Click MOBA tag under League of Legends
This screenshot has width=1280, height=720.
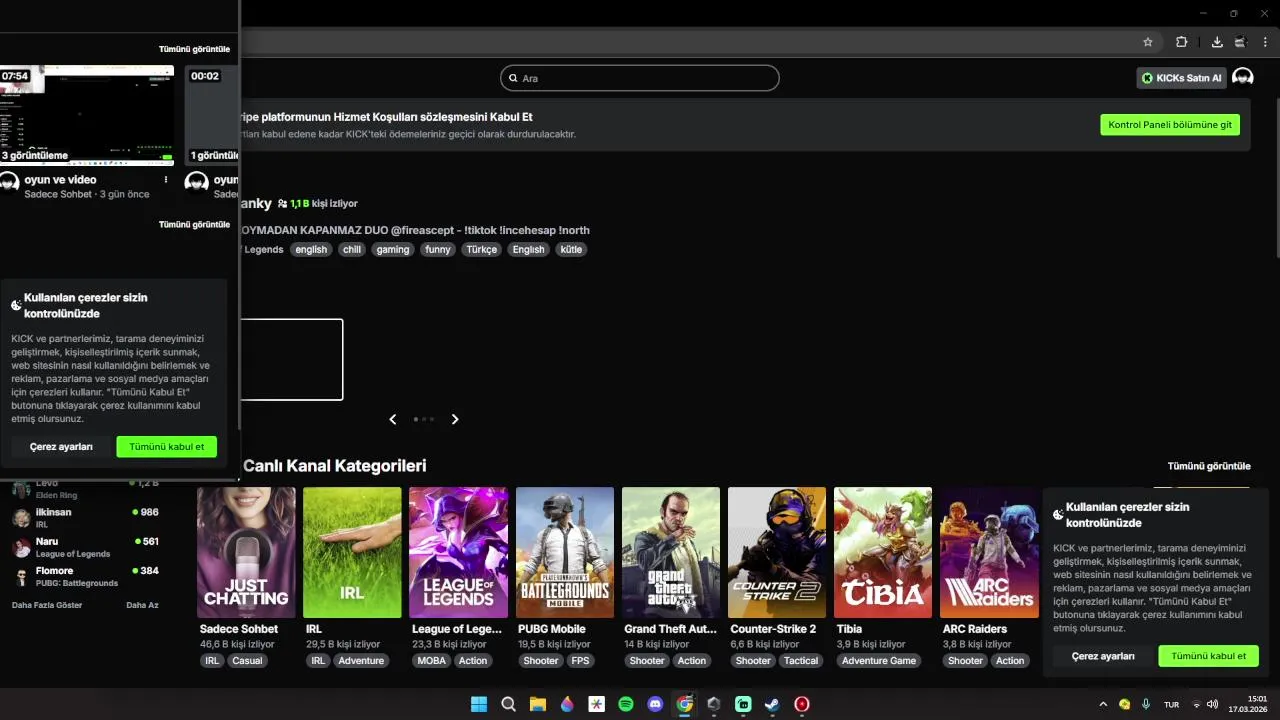pyautogui.click(x=432, y=661)
